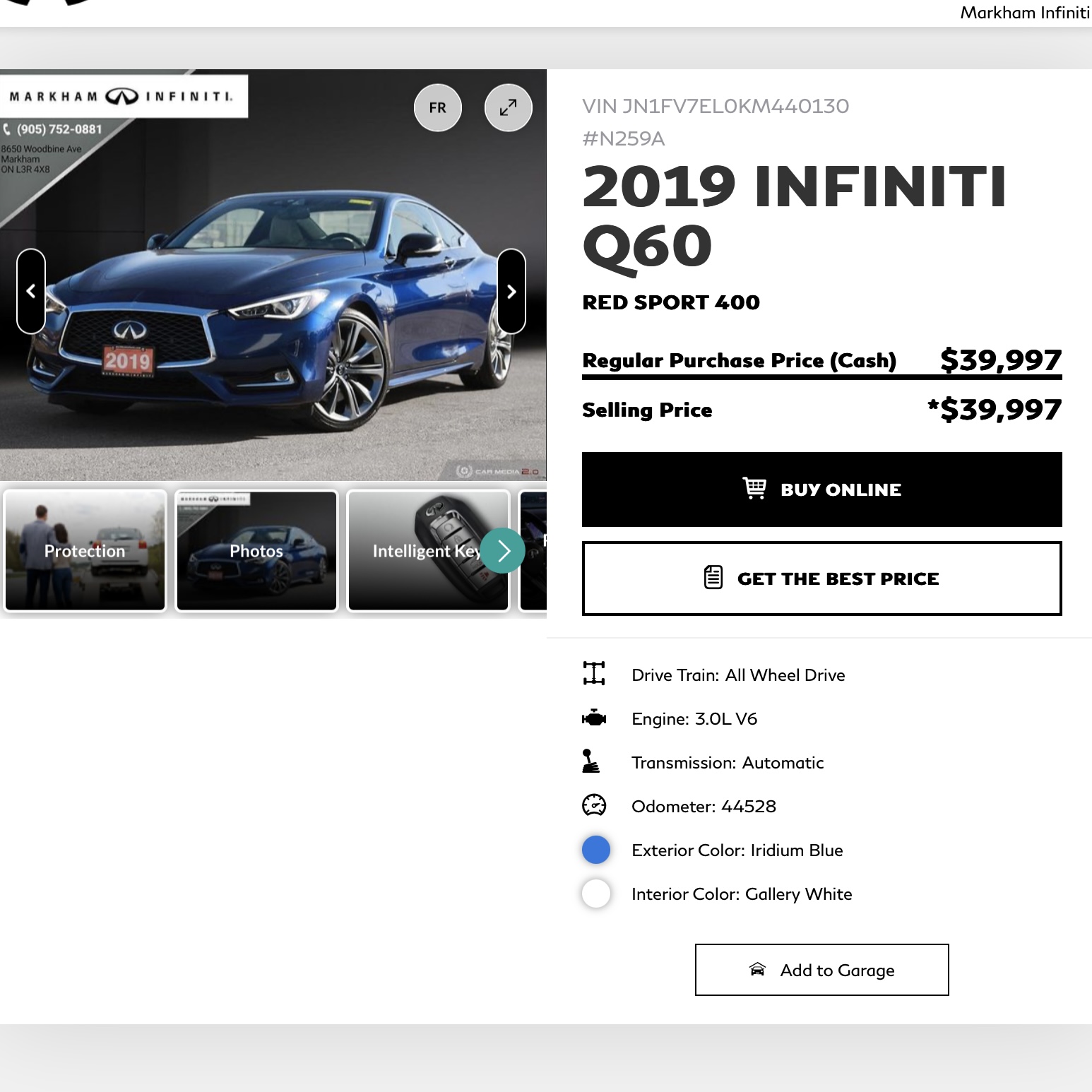Click the odometer gauge icon
This screenshot has width=1092, height=1092.
(594, 805)
